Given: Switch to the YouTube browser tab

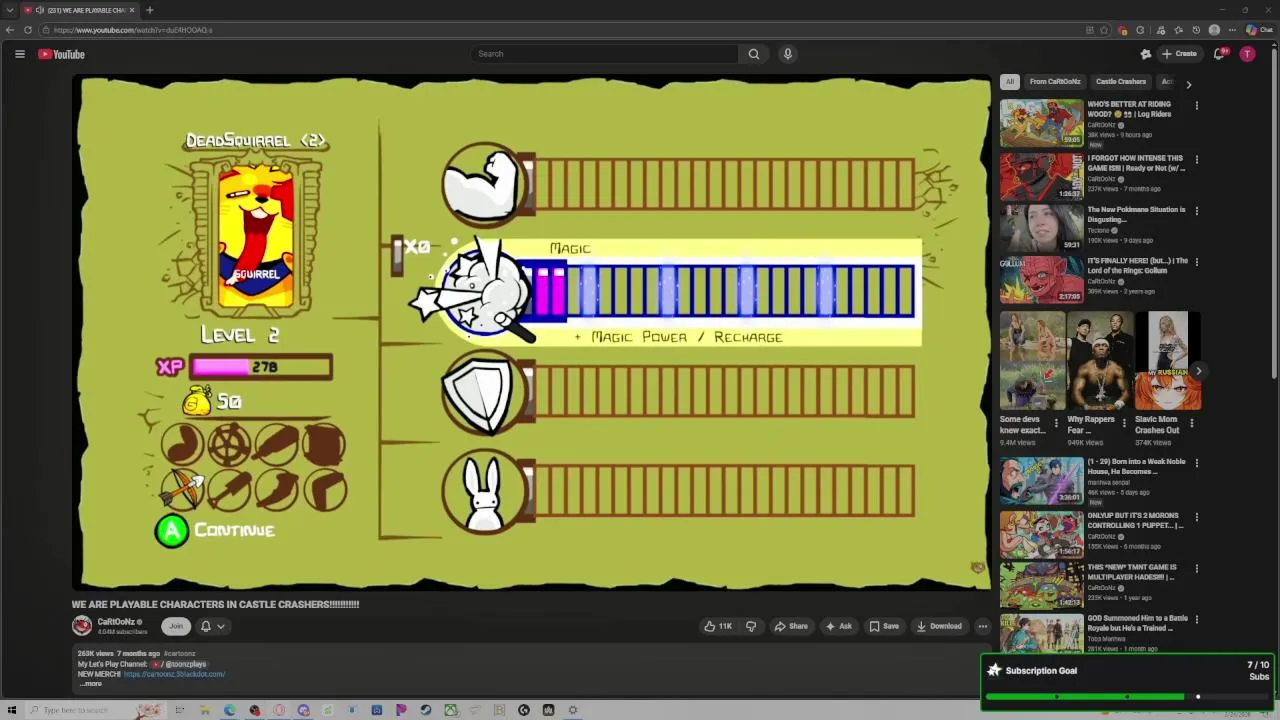Looking at the screenshot, I should click(x=80, y=10).
